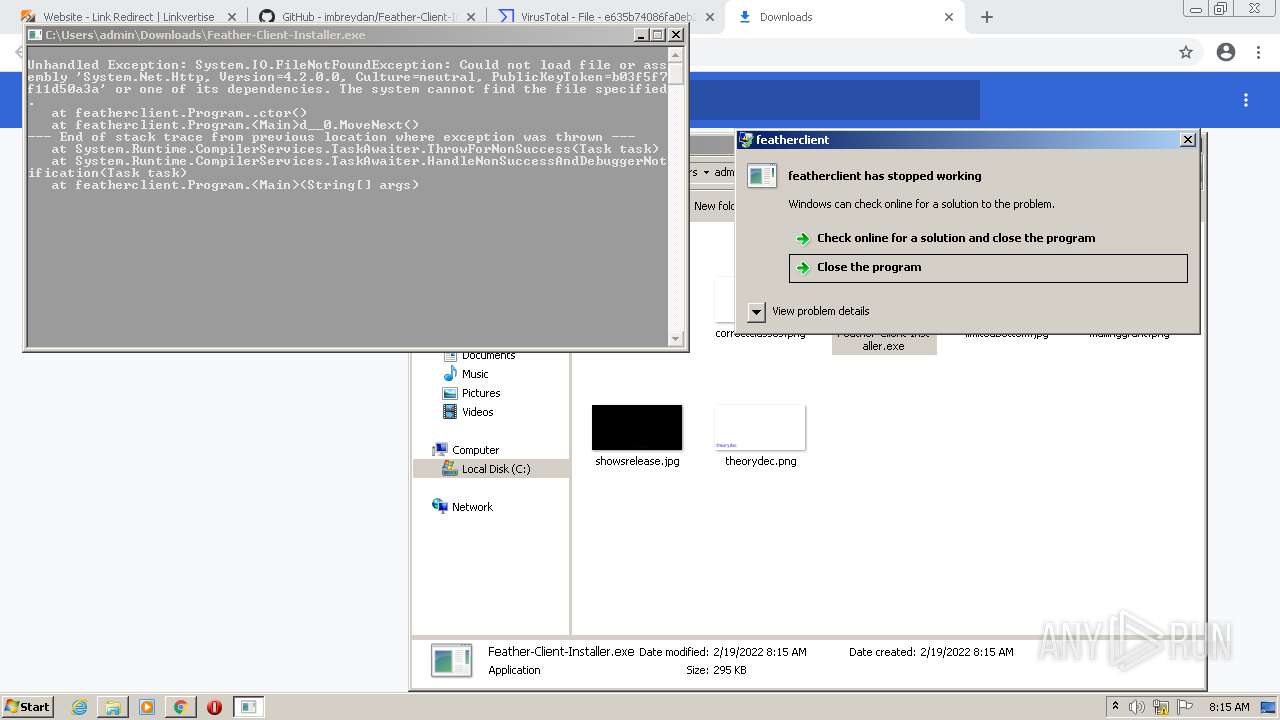Viewport: 1280px width, 720px height.
Task: Open the network status tray icon
Action: (1161, 707)
